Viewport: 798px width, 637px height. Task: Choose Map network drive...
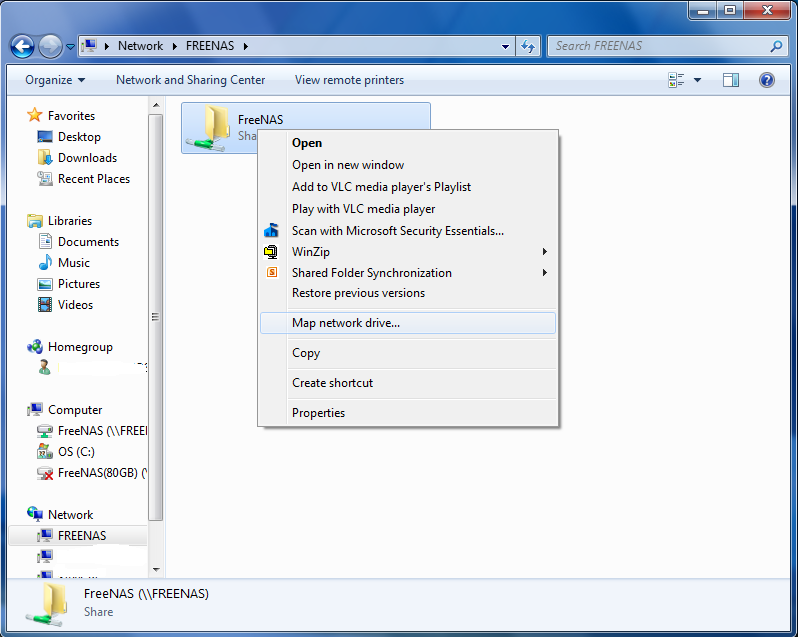click(408, 323)
